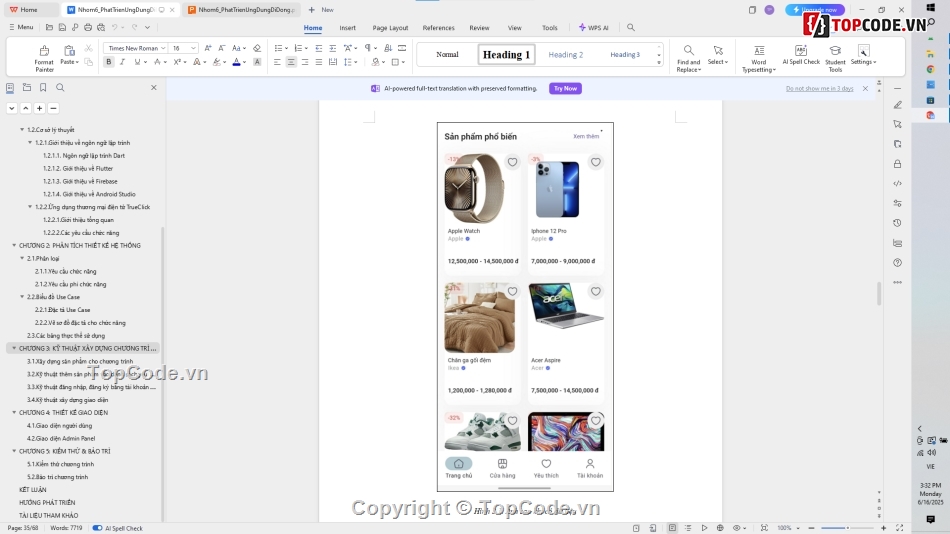Click the Clear Formatting eraser icon
950x534 pixels.
point(257,48)
